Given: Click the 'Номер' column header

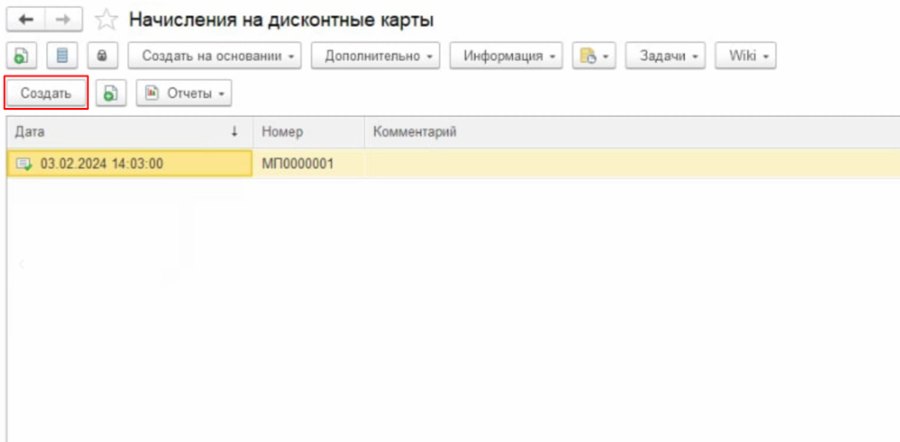Looking at the screenshot, I should [308, 132].
